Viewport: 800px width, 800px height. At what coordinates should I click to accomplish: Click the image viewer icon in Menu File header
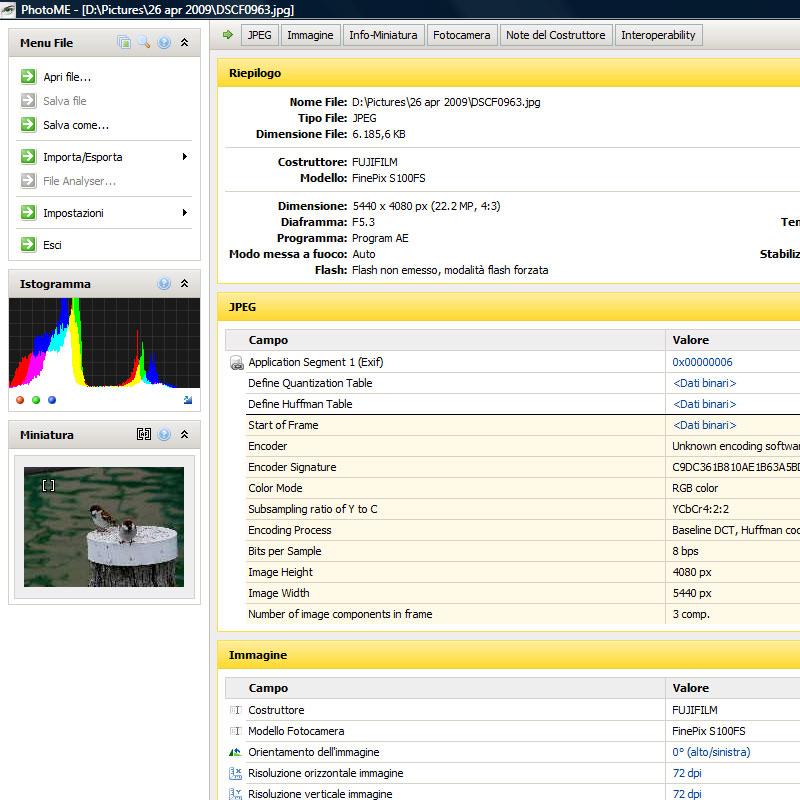pos(124,43)
